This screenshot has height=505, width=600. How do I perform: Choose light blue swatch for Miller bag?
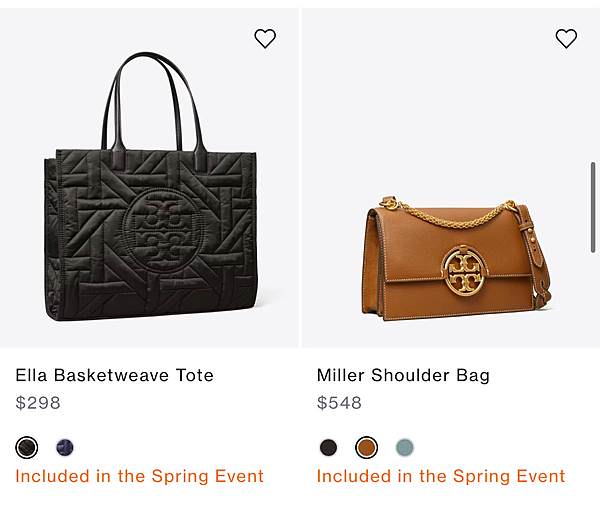point(404,447)
